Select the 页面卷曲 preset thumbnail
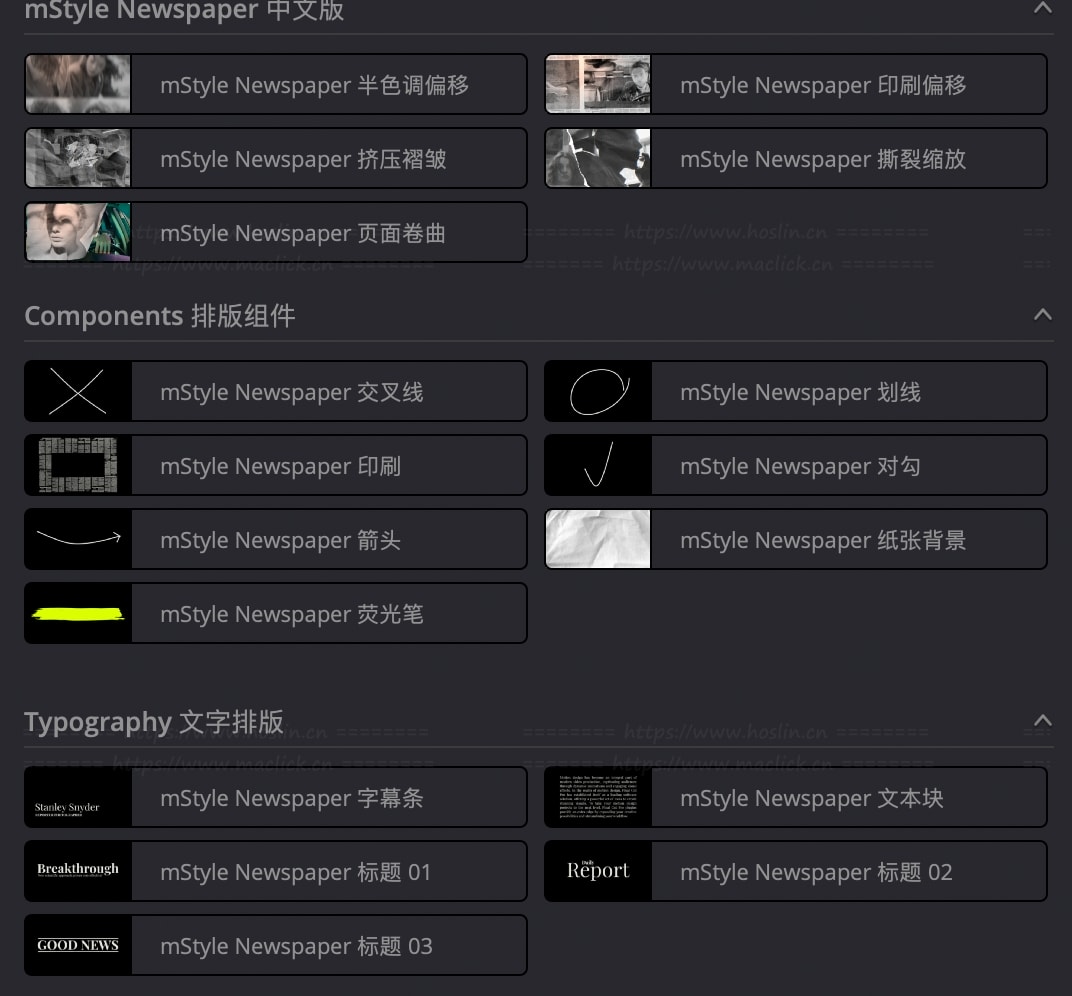 tap(78, 232)
